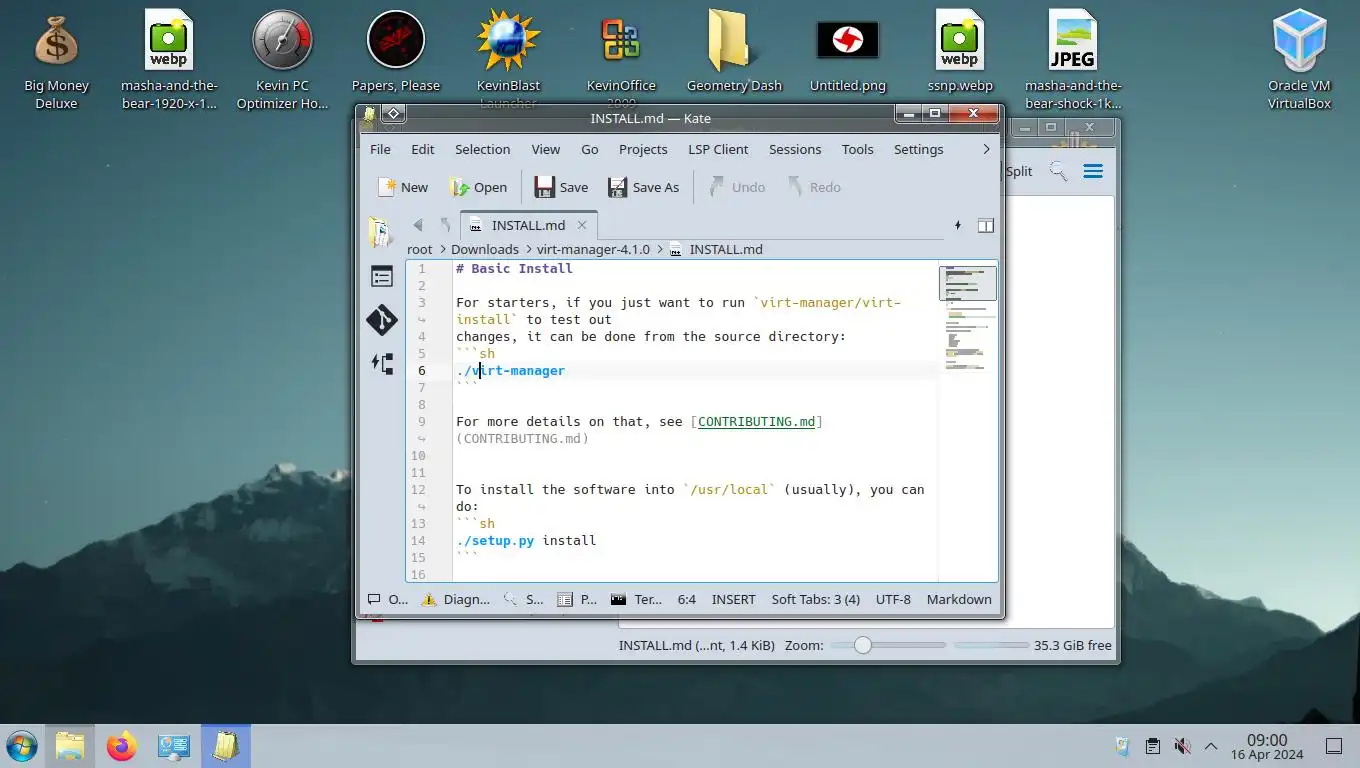Click the muted volume icon in system tray

point(1182,746)
